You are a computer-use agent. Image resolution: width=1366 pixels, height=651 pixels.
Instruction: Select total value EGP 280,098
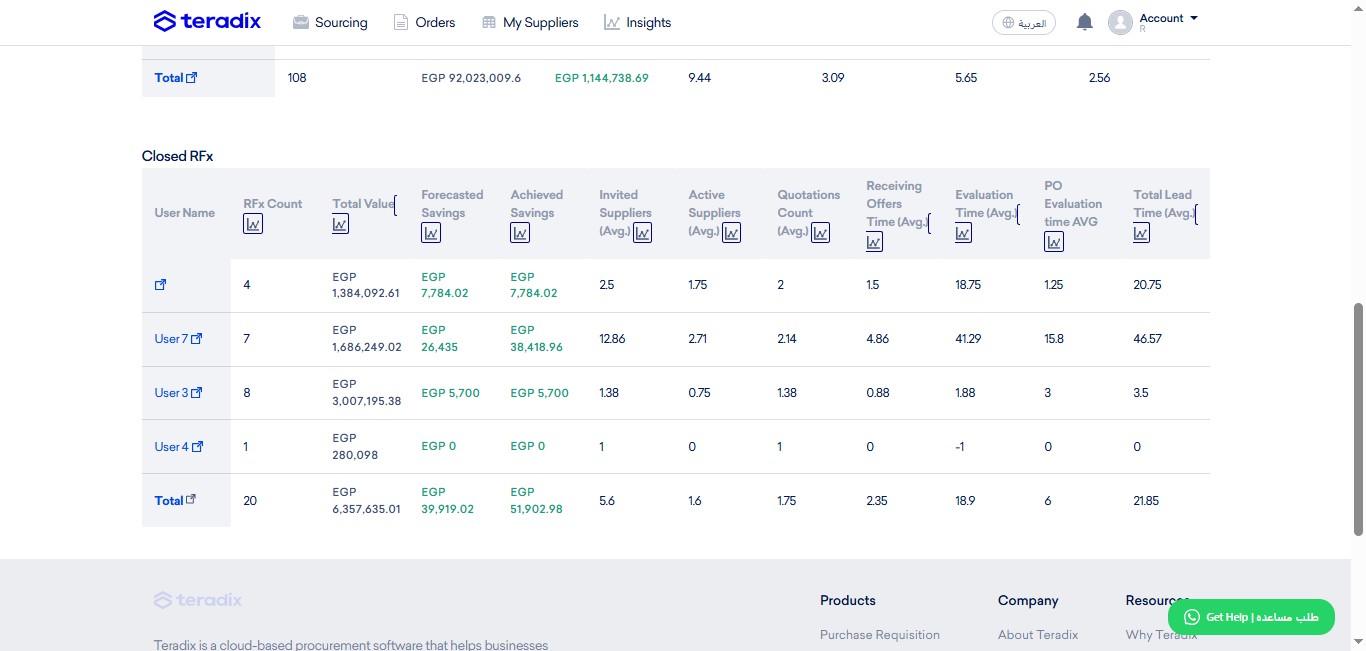pyautogui.click(x=355, y=447)
